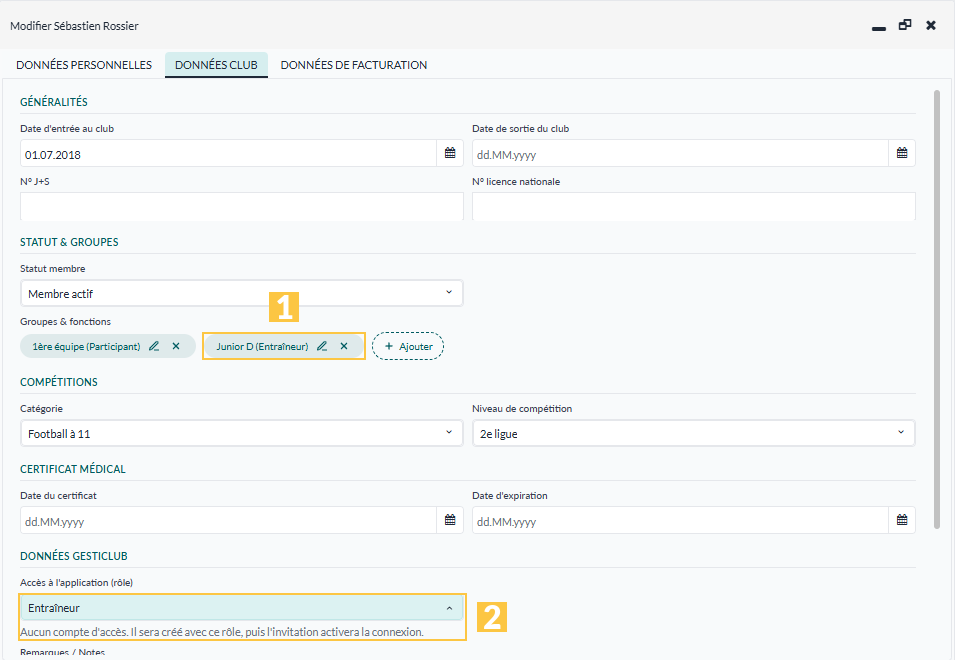Select the Données club tab

click(216, 65)
